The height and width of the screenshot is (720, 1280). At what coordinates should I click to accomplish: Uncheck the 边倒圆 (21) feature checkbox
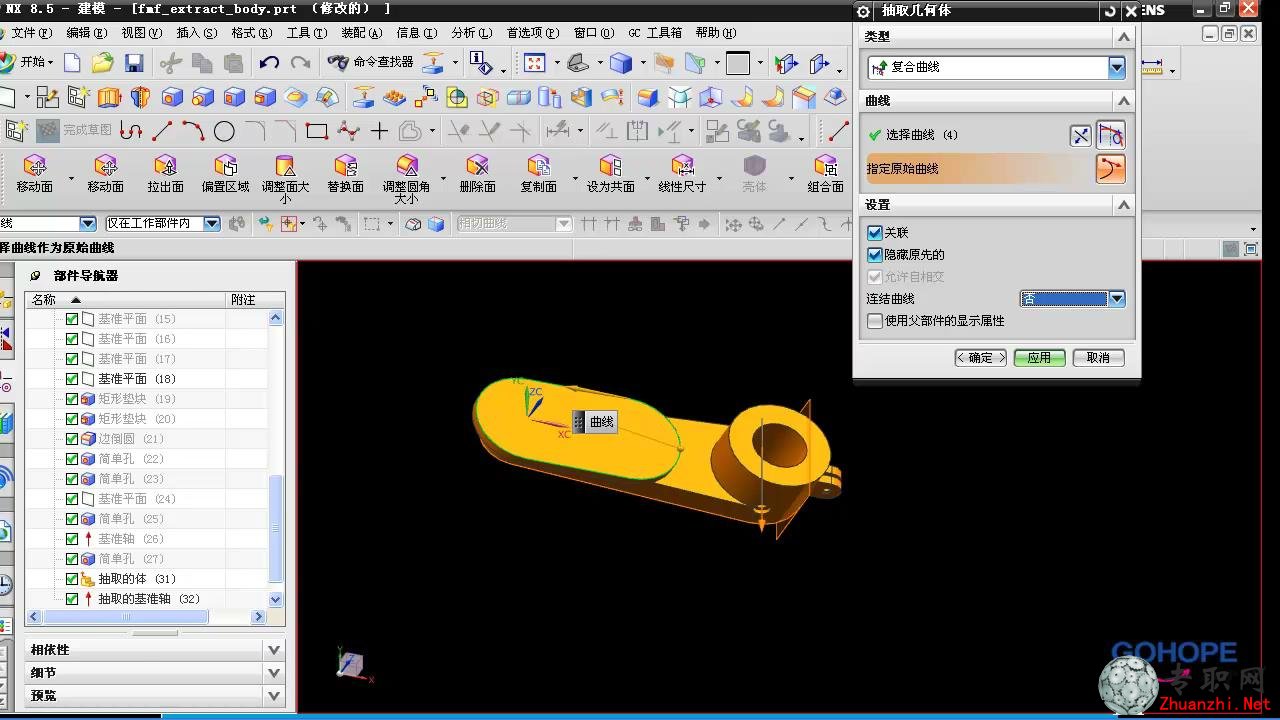click(72, 439)
